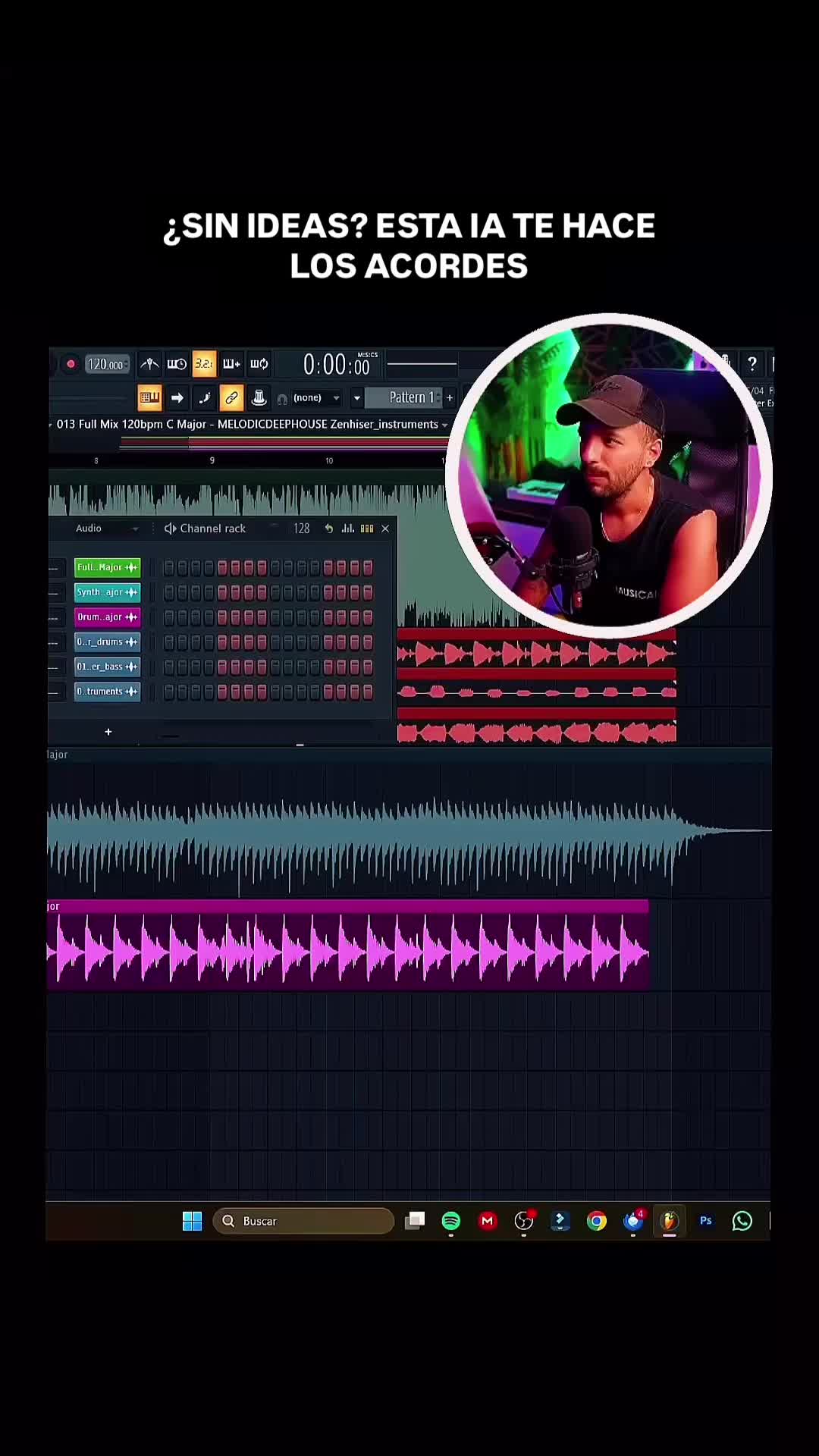Select the Full..Major channel button
This screenshot has width=819, height=1456.
107,567
